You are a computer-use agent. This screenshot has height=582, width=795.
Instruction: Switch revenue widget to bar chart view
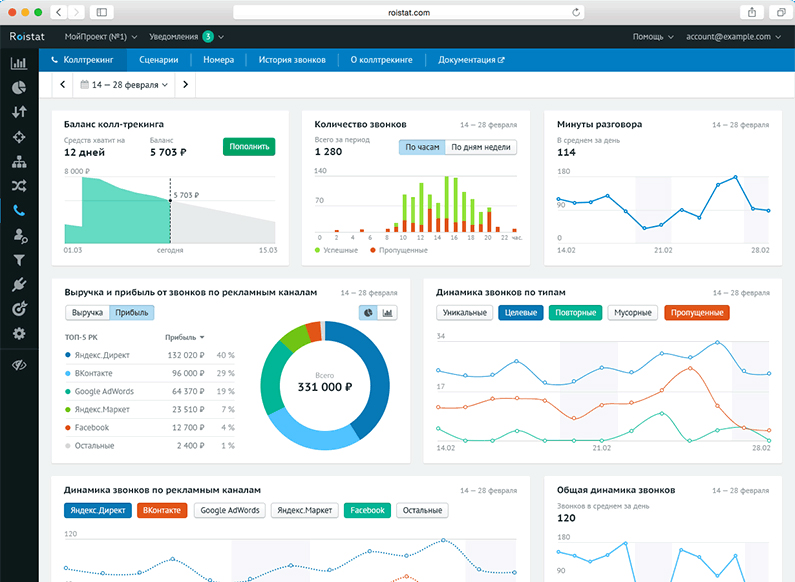[x=387, y=313]
